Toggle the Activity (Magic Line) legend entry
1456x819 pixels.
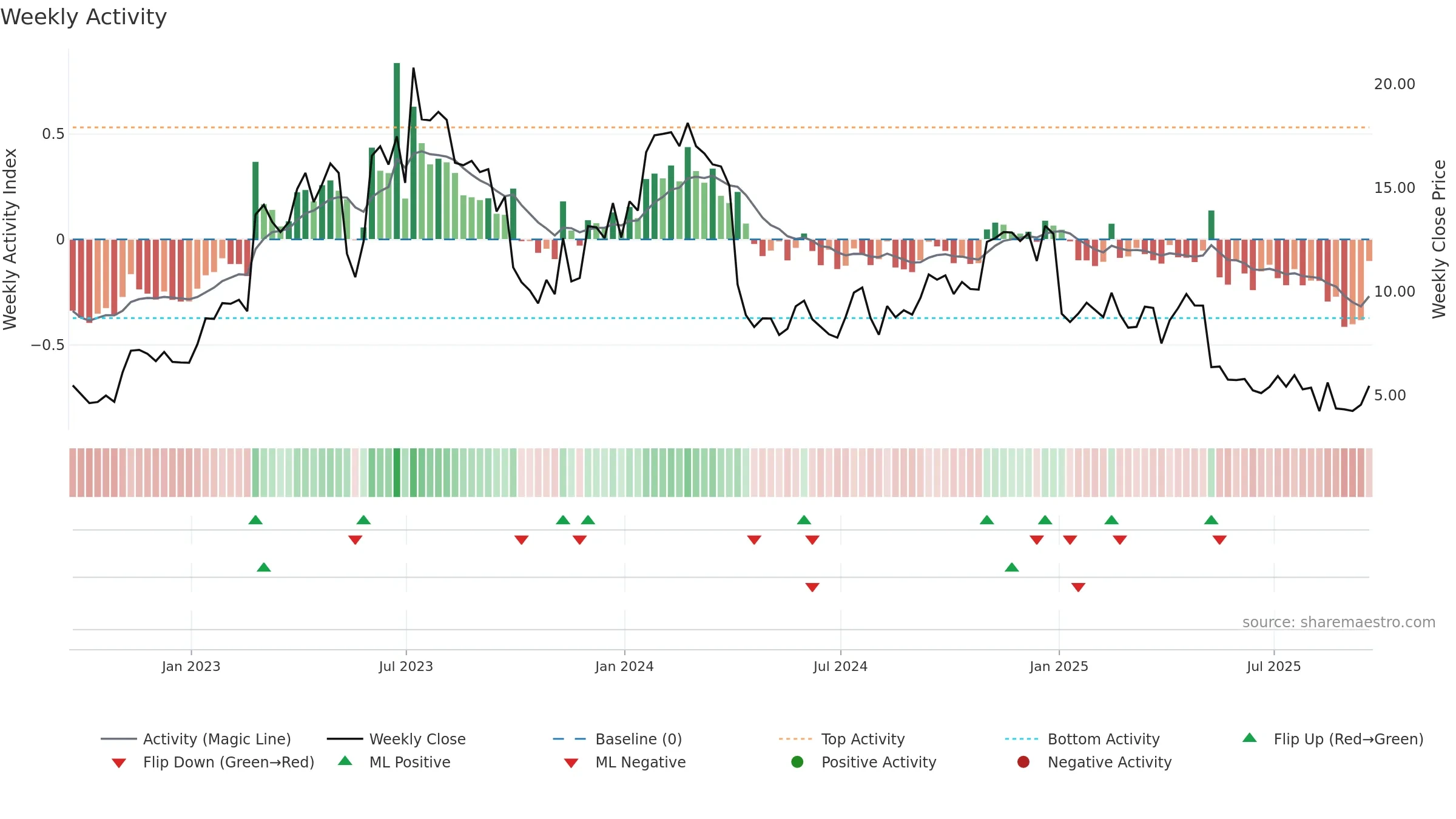(x=196, y=739)
